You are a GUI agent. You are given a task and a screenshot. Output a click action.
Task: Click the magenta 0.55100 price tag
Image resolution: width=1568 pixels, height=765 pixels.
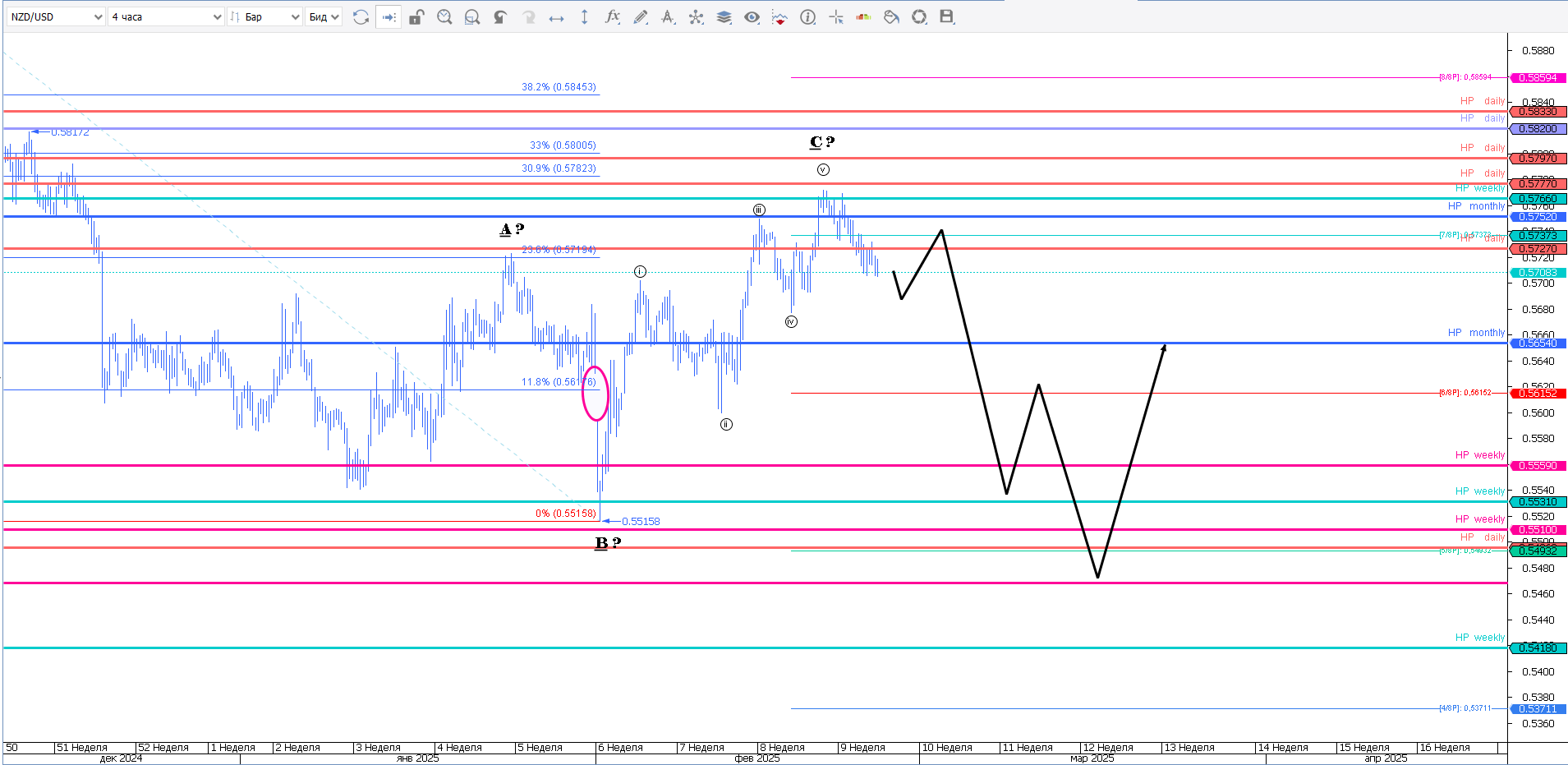[x=1538, y=530]
